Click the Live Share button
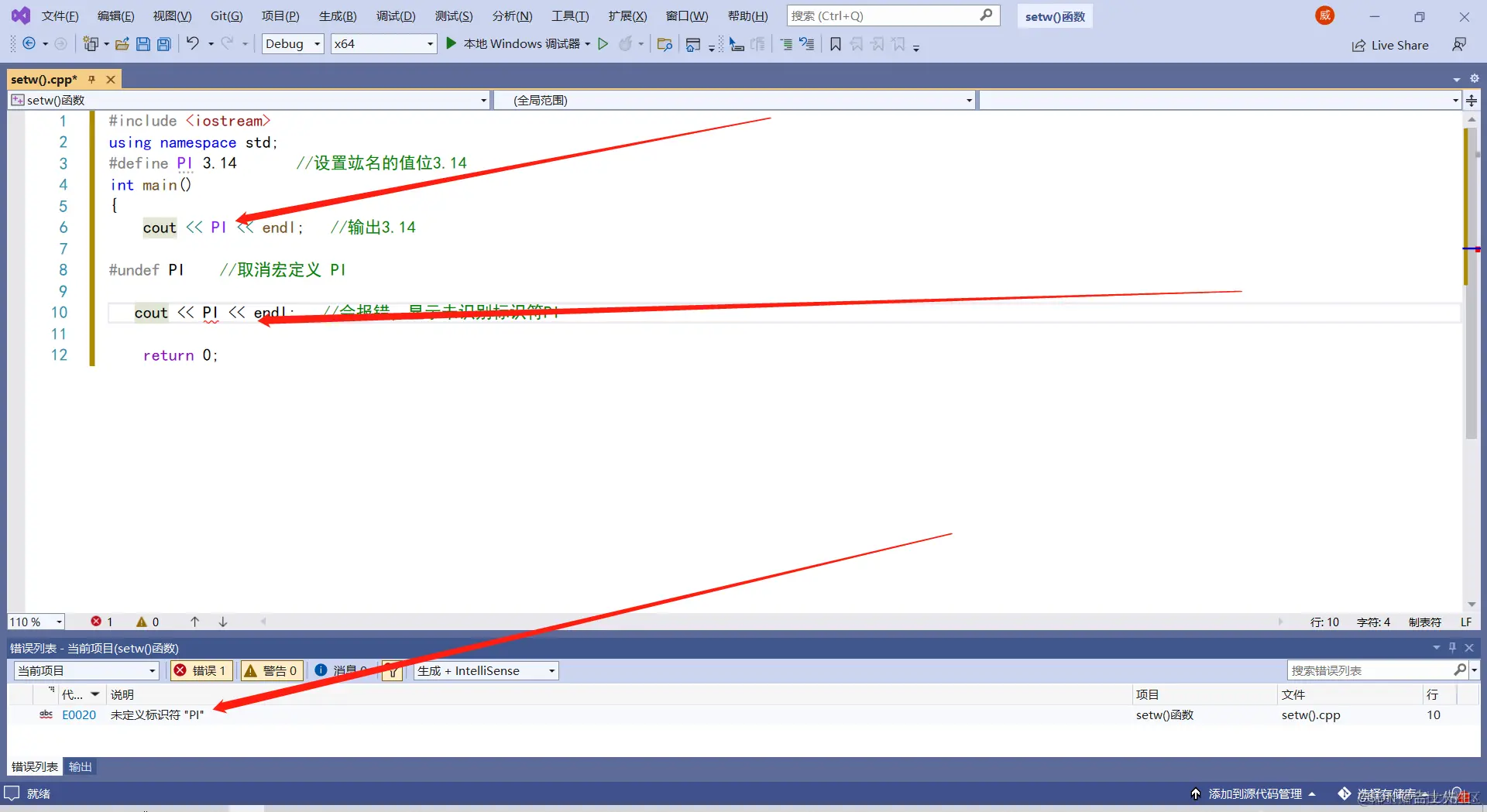 click(x=1390, y=45)
